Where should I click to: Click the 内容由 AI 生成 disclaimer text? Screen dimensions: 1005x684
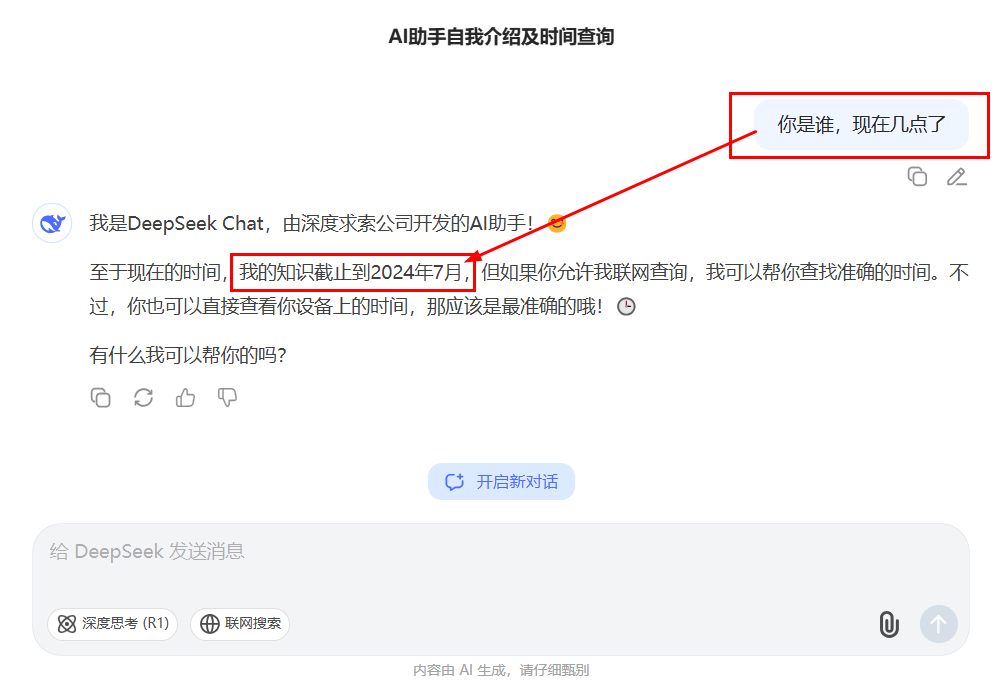(x=501, y=670)
